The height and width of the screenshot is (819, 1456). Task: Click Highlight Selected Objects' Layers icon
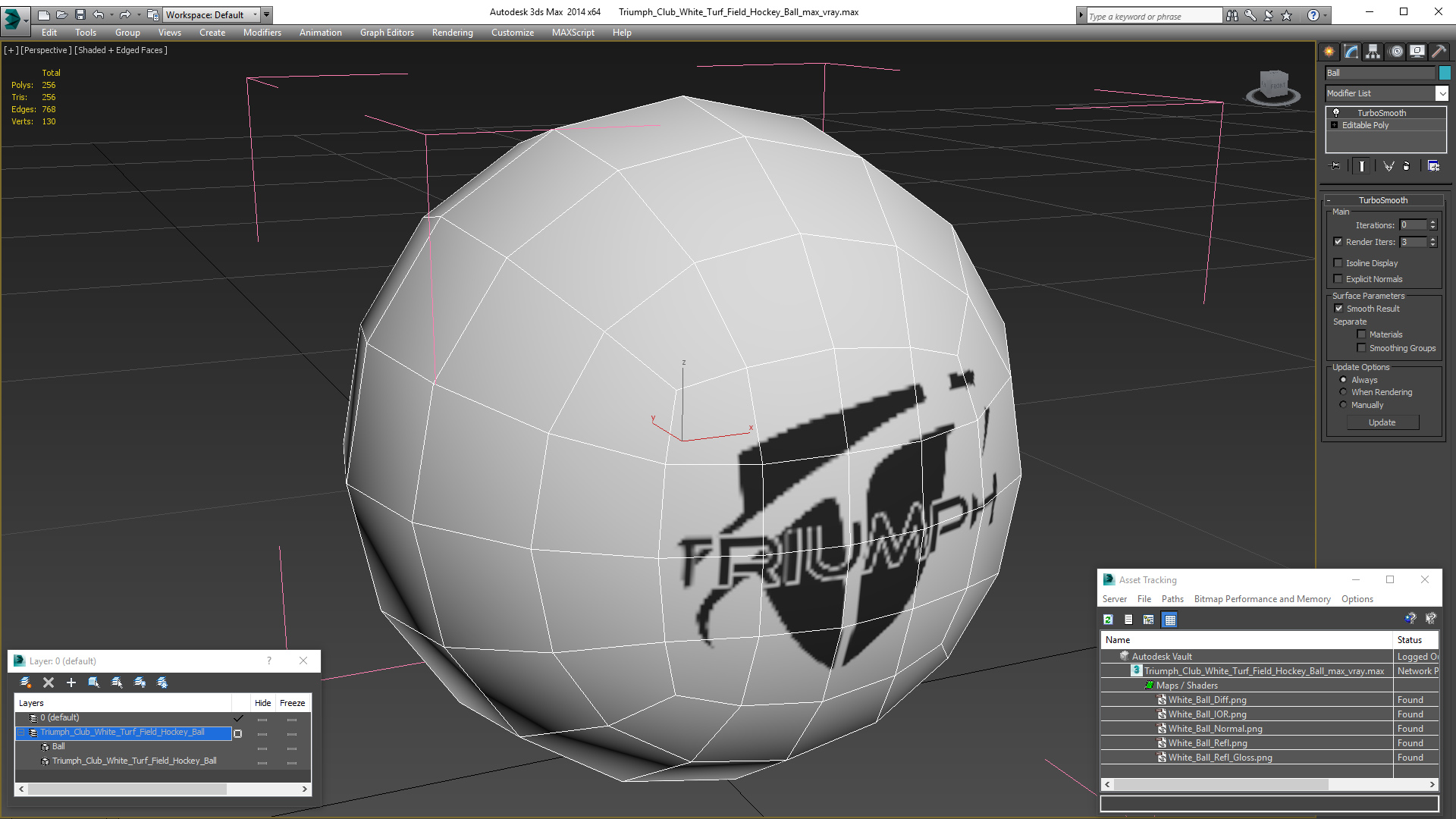click(117, 682)
